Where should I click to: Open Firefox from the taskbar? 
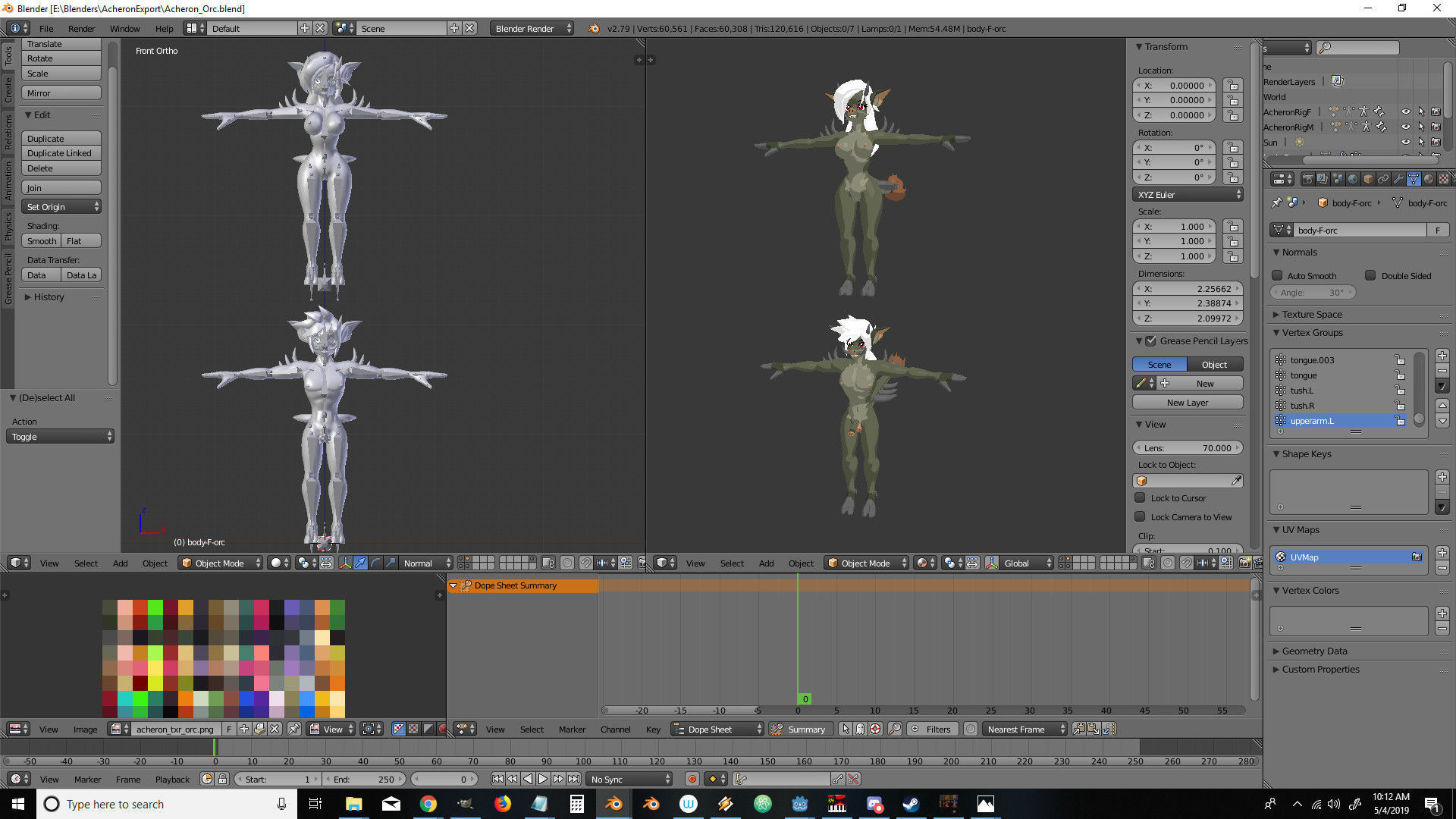point(502,804)
